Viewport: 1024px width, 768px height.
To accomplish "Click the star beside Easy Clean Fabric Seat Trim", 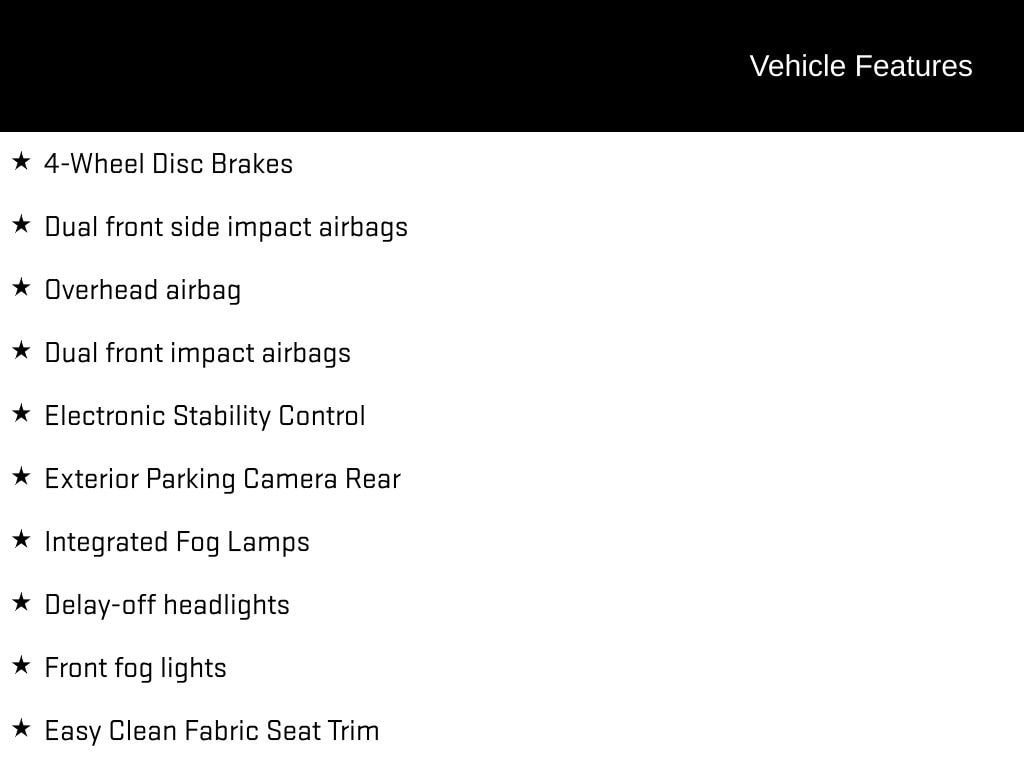I will [21, 728].
